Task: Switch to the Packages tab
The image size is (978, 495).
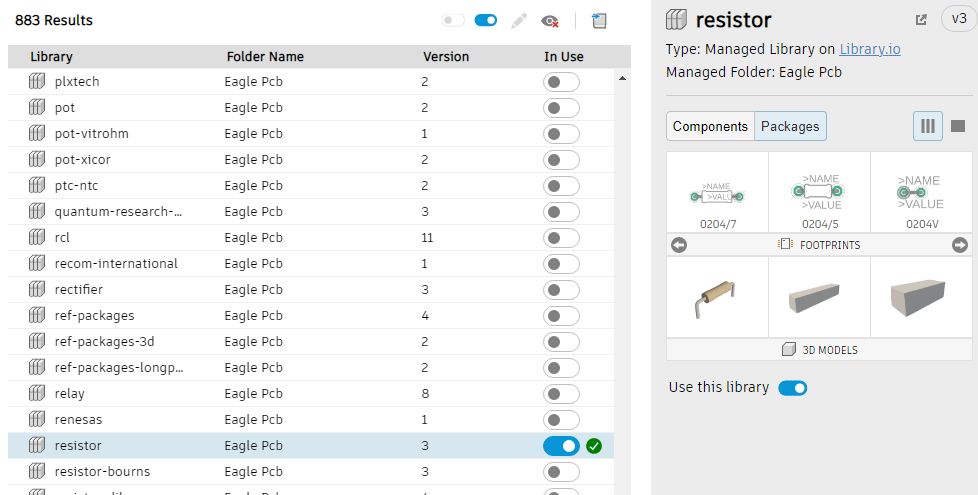Action: pos(790,126)
